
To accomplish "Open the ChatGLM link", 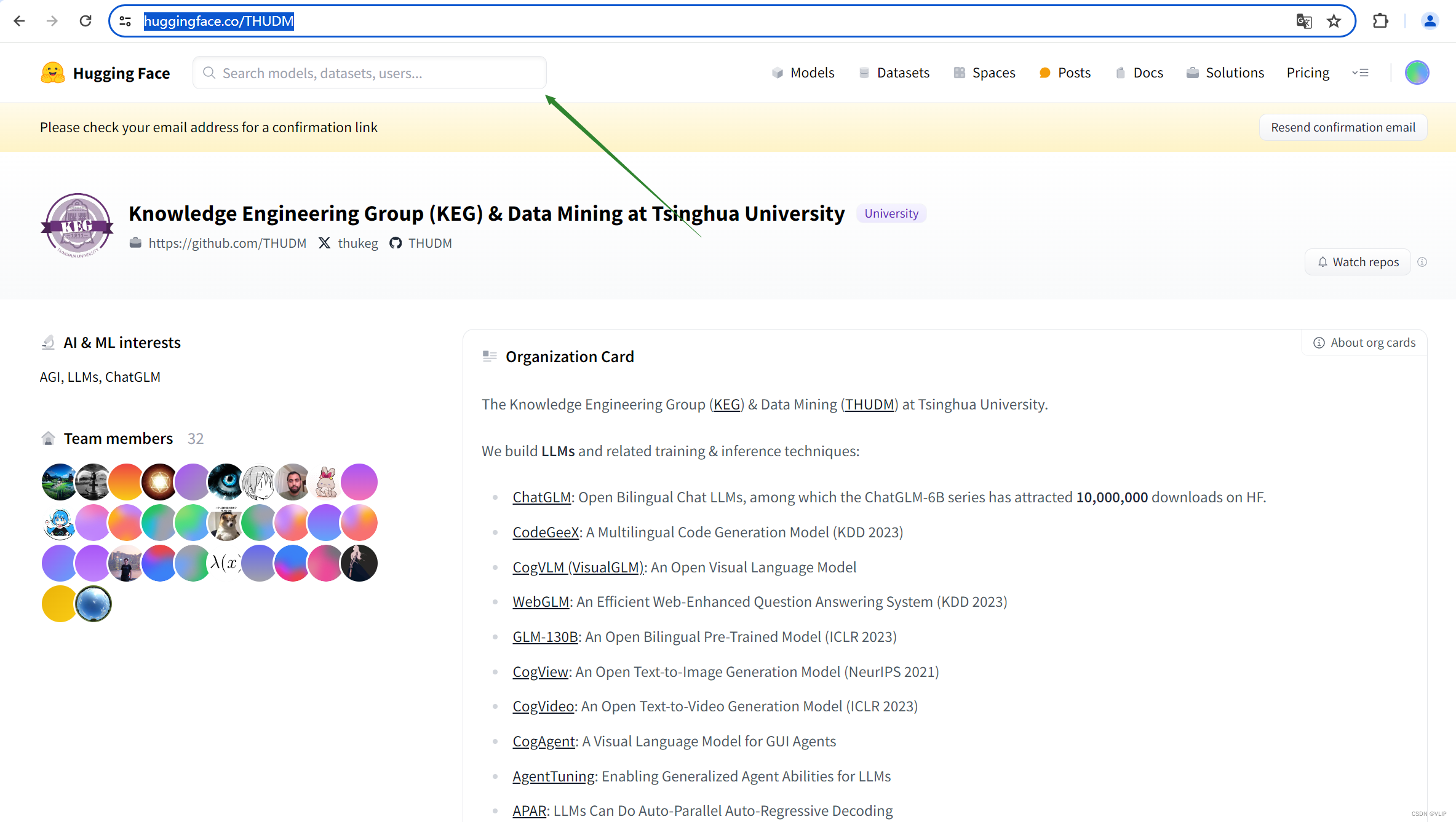I will (541, 497).
